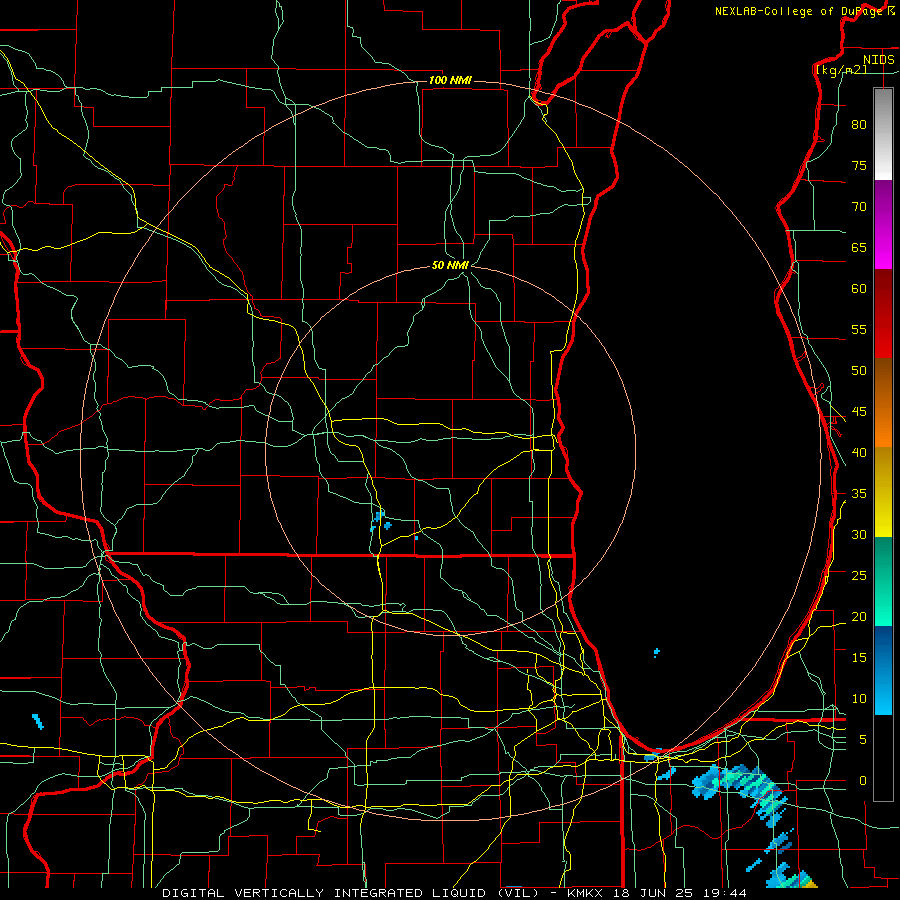
Task: Click the NIDS label above the legend
Action: (879, 60)
